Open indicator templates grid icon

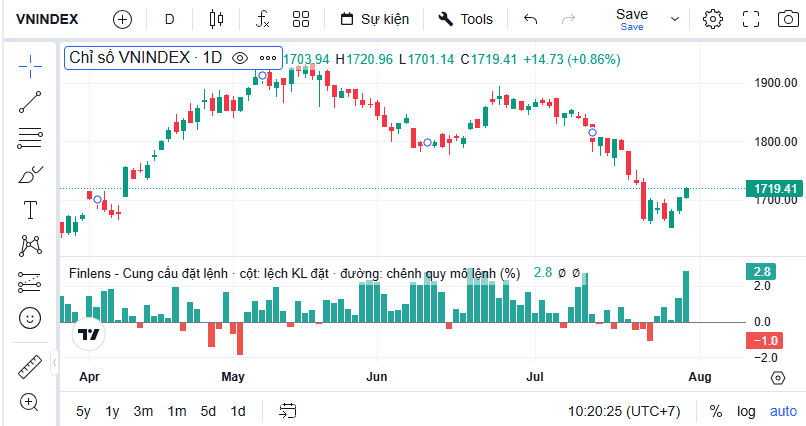tap(301, 20)
